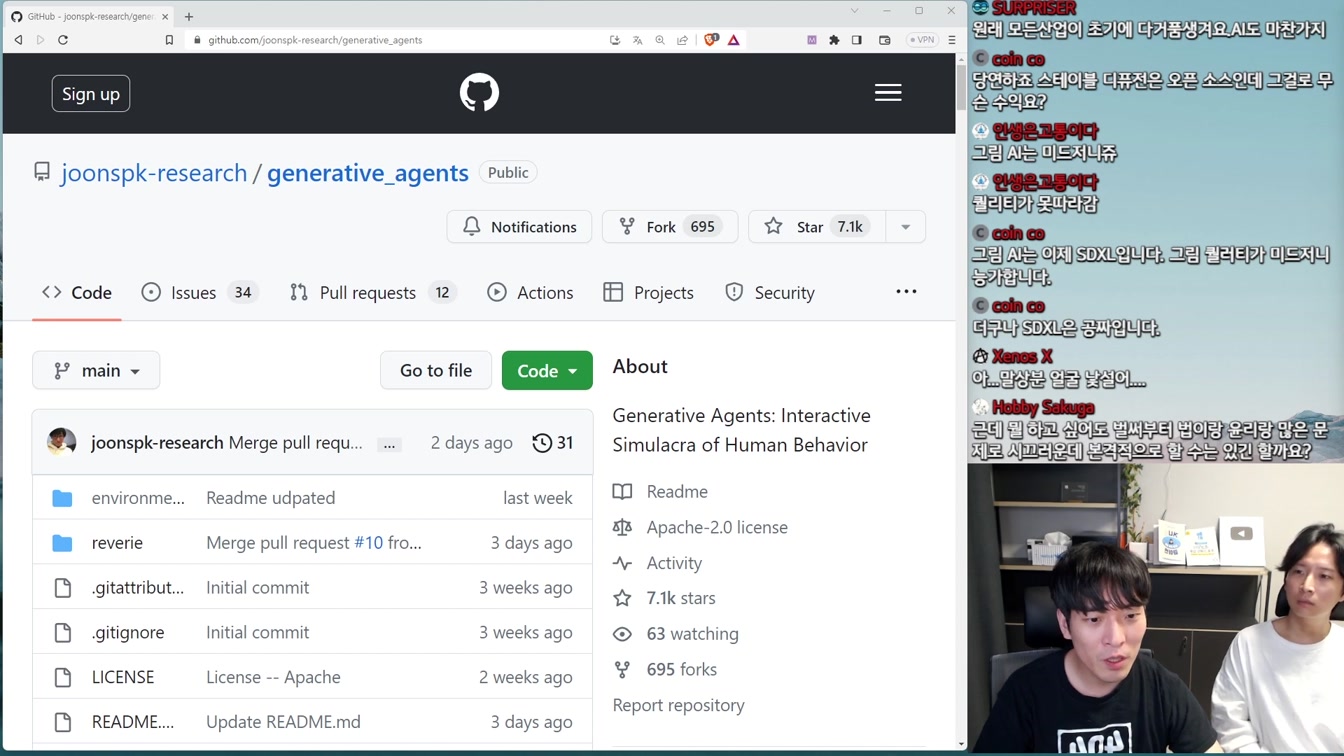
Task: Open the main branch selector
Action: pos(96,371)
